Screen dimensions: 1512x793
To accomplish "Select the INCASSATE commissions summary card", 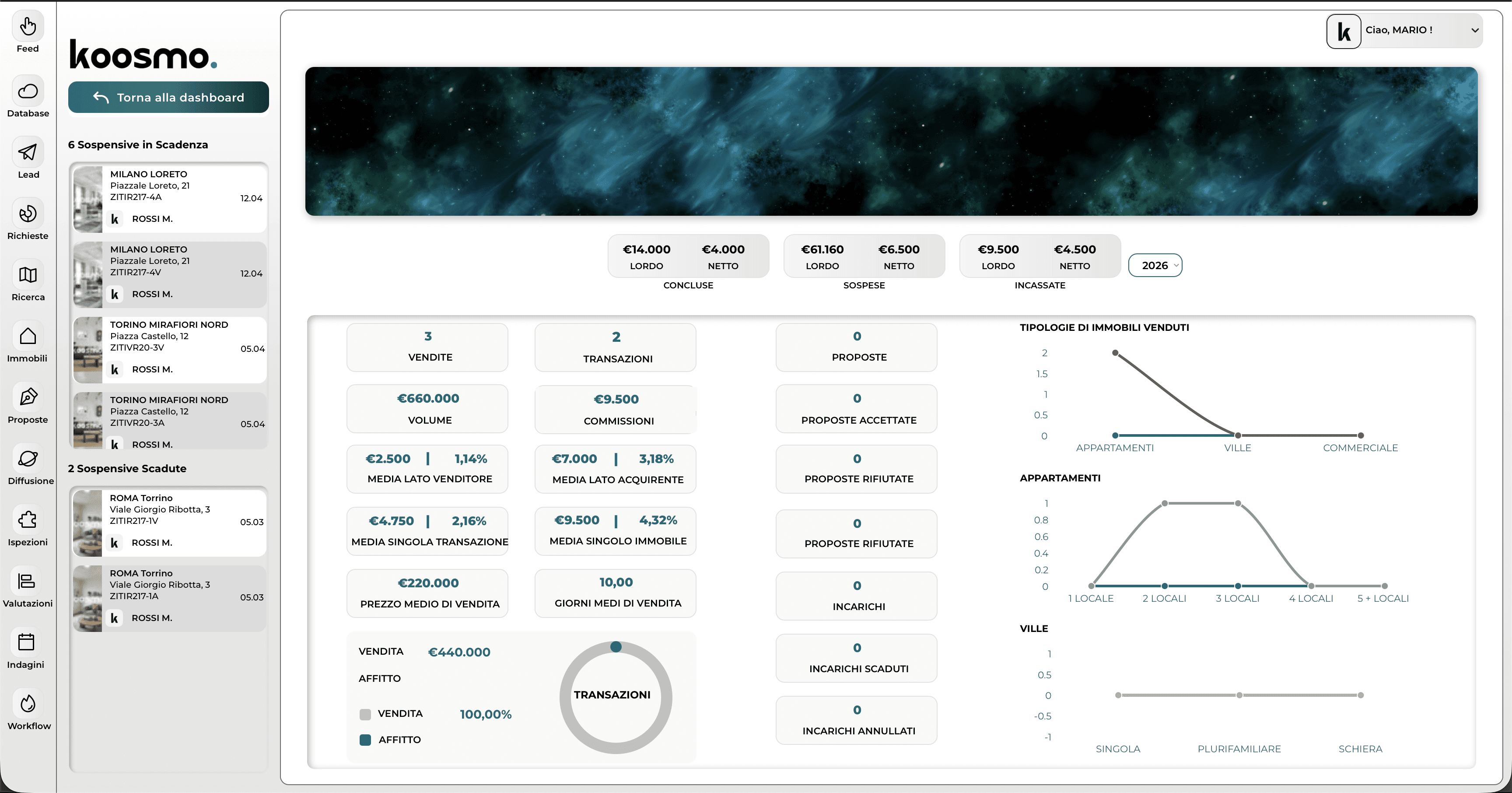I will pos(1040,256).
